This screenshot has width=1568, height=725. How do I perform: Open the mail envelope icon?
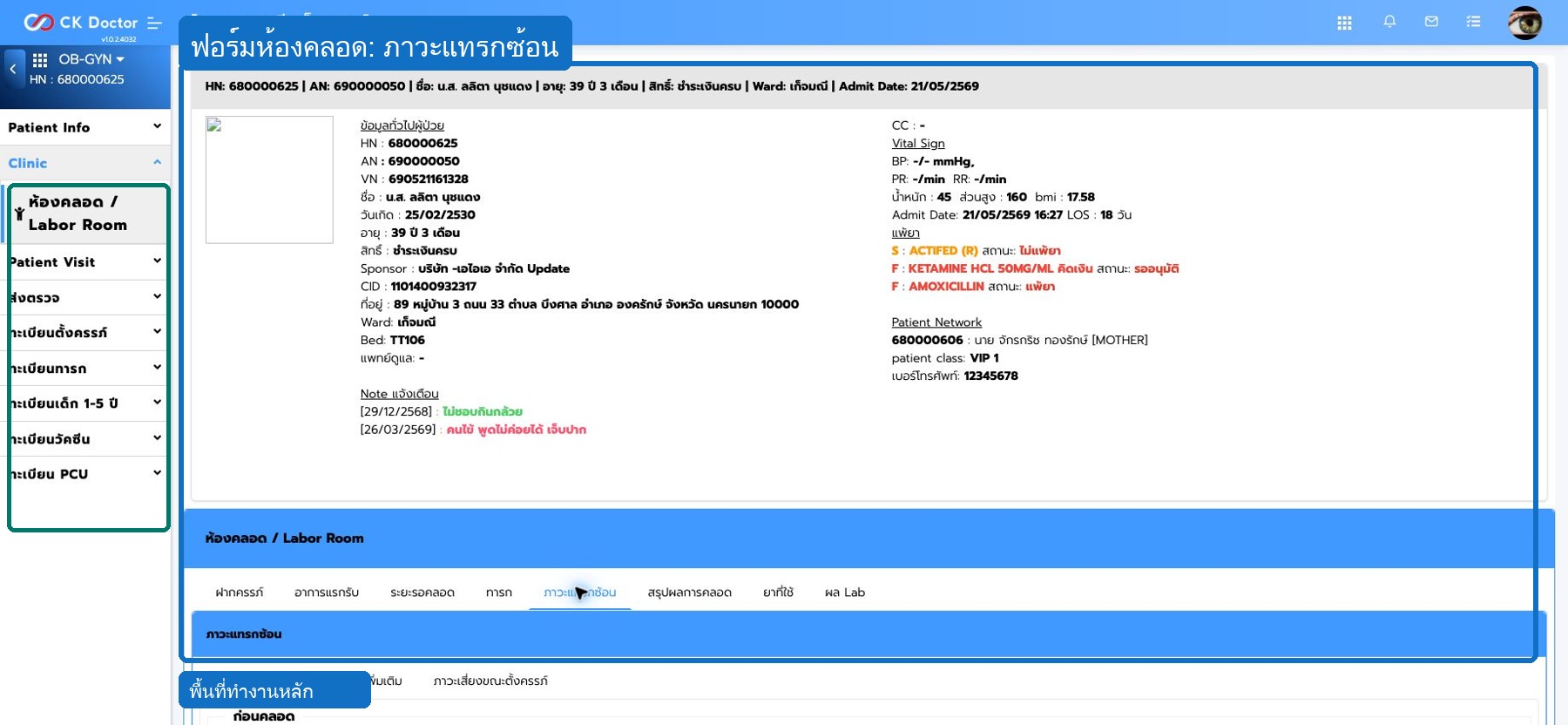click(x=1431, y=22)
